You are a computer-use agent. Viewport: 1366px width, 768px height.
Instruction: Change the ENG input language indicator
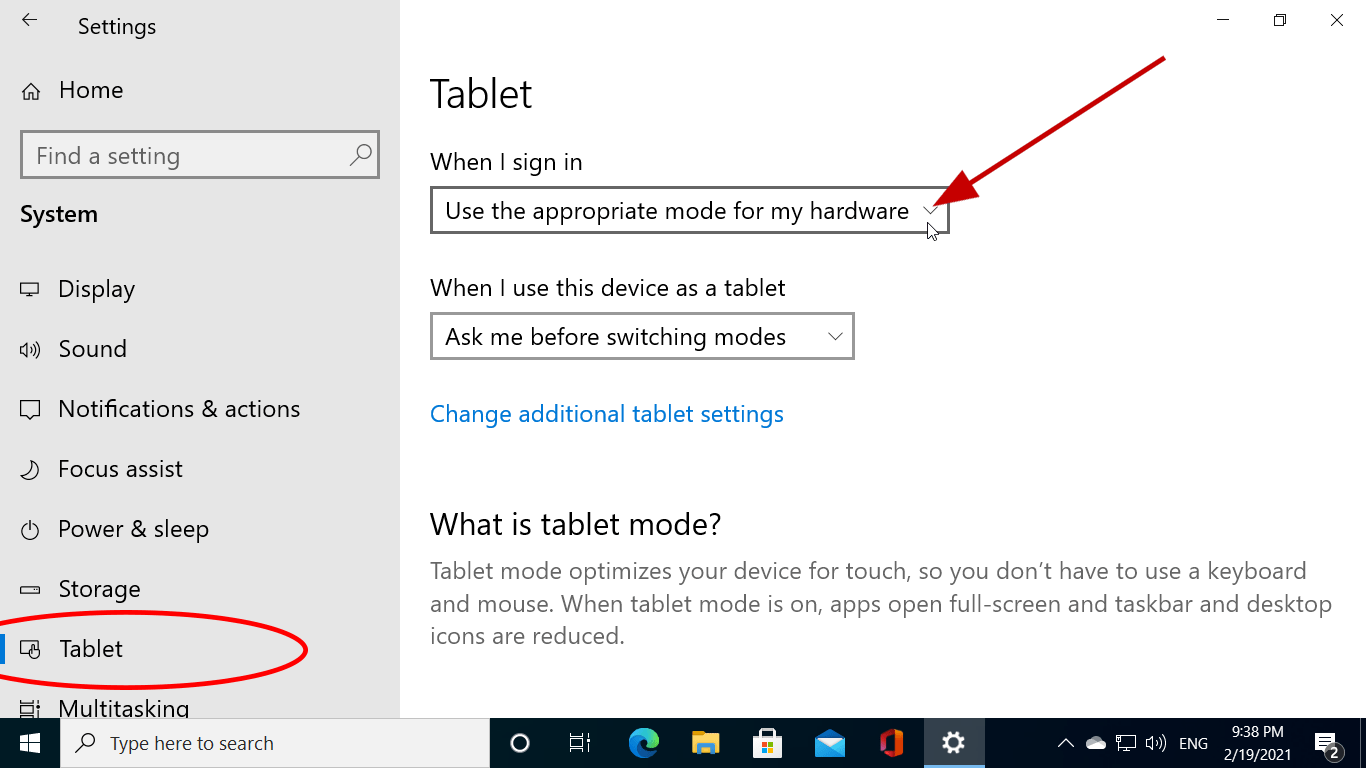point(1193,743)
